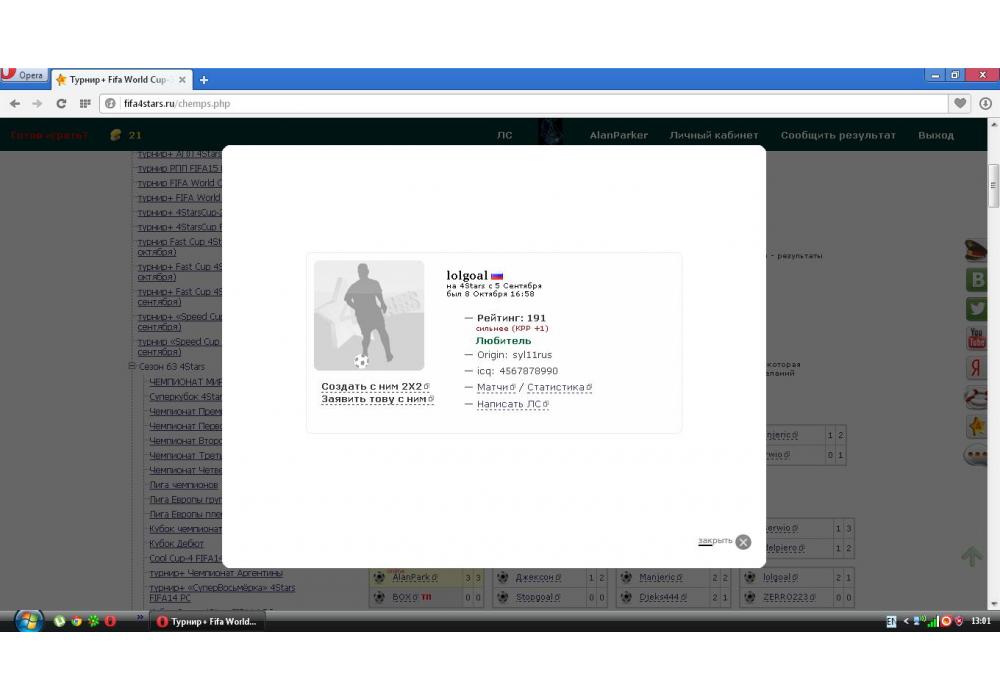This screenshot has height=700, width=1000.
Task: Open Личный кабинет in the top menu
Action: tap(713, 135)
